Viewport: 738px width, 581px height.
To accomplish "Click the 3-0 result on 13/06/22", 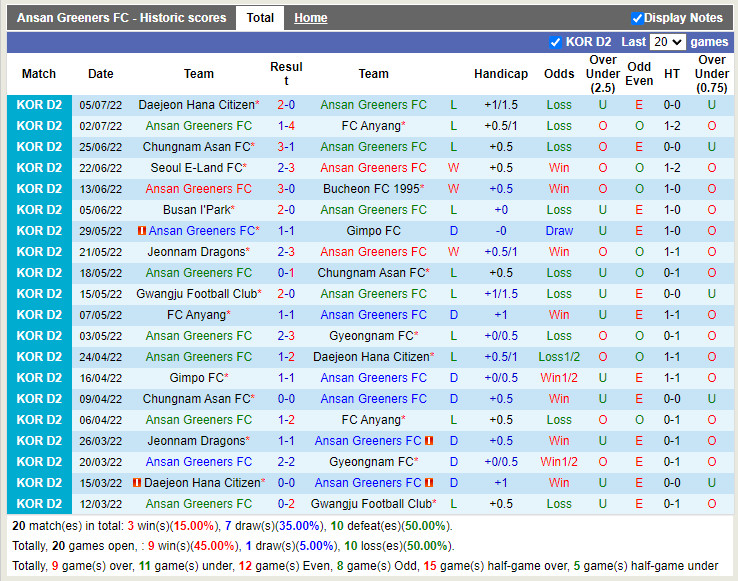I will coord(286,189).
